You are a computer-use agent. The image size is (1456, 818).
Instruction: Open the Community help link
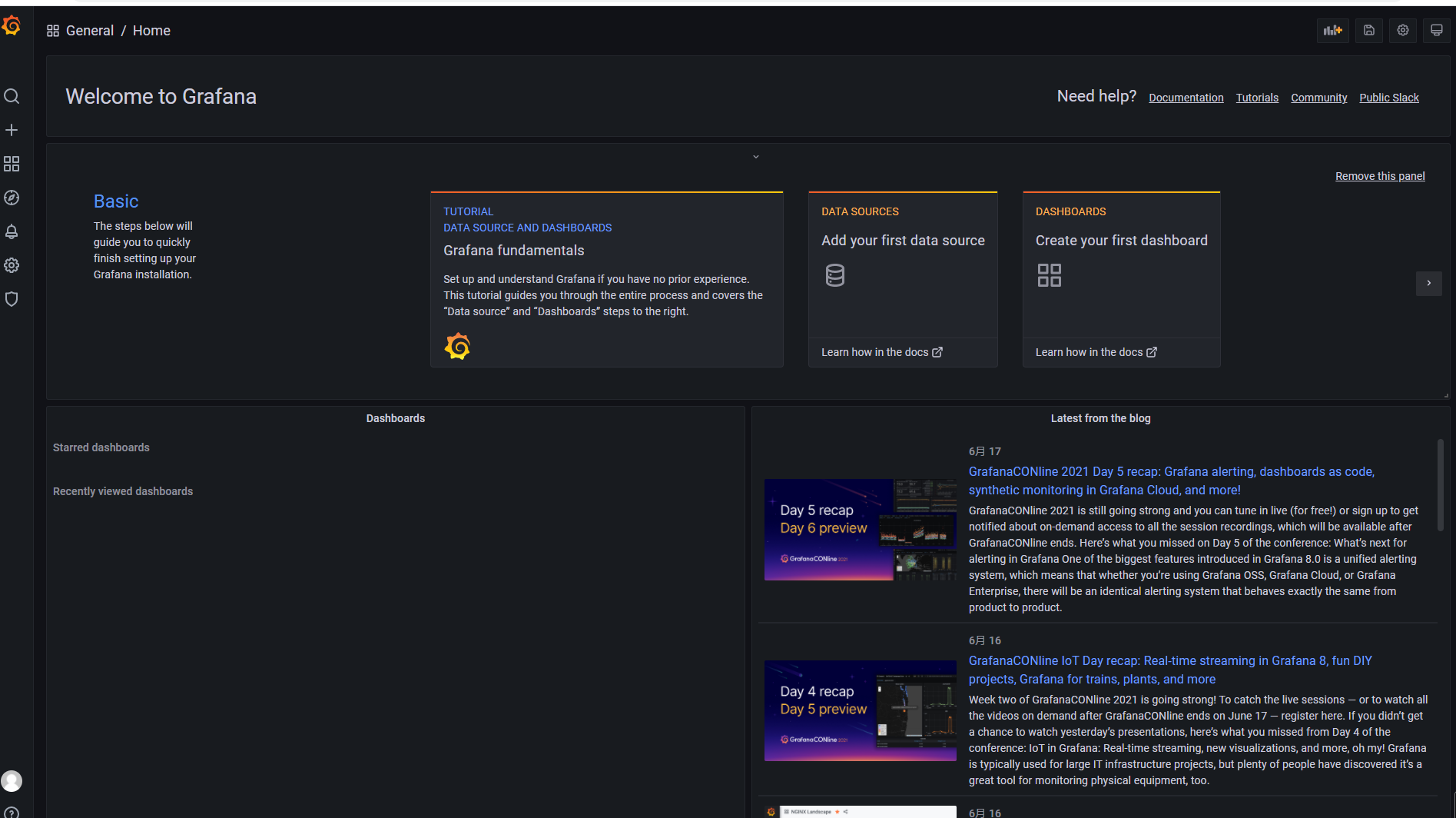click(1319, 98)
